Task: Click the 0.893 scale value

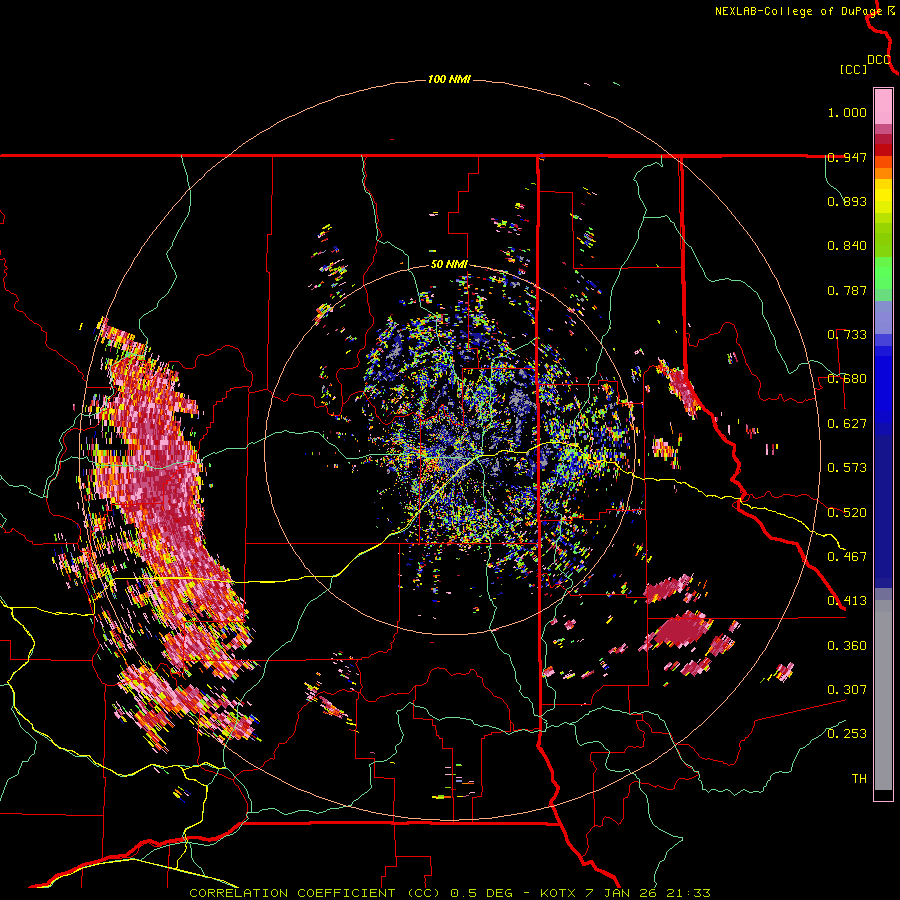Action: (847, 201)
